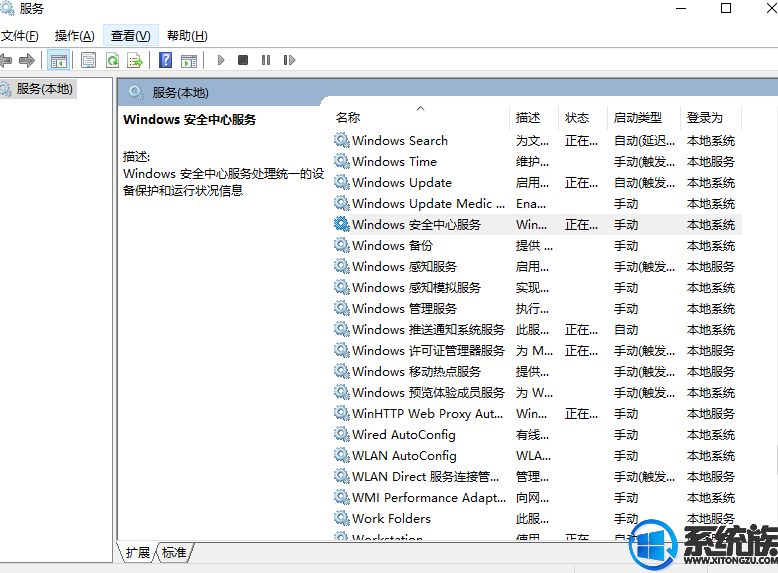Screen dimensions: 778x573
Task: Click the Stop Service square icon
Action: click(243, 61)
